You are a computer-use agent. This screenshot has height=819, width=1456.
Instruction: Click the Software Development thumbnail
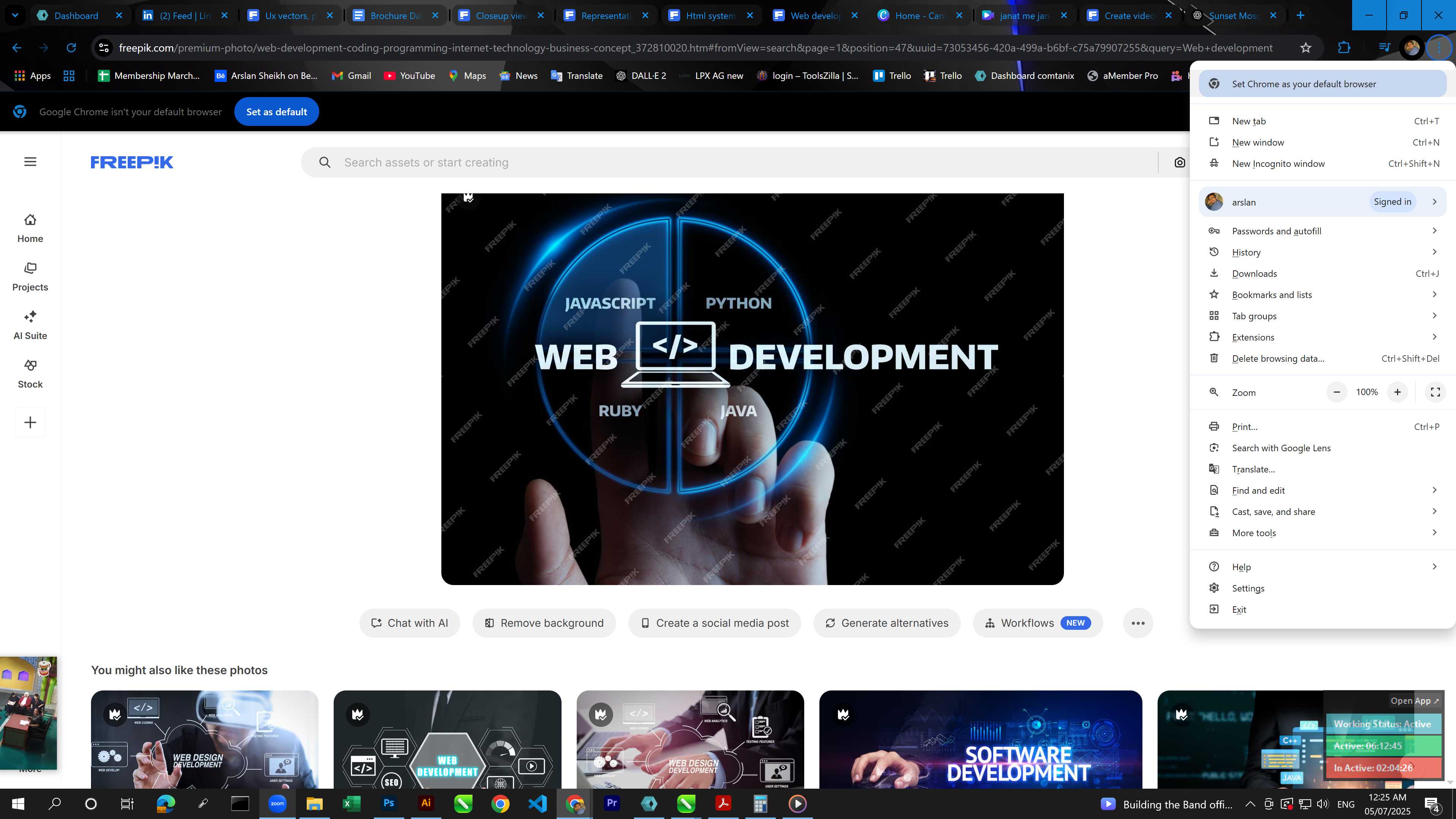click(980, 739)
